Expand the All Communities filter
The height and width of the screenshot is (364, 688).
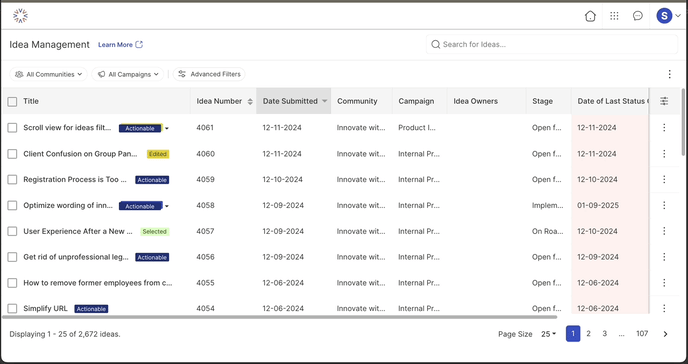tap(49, 74)
